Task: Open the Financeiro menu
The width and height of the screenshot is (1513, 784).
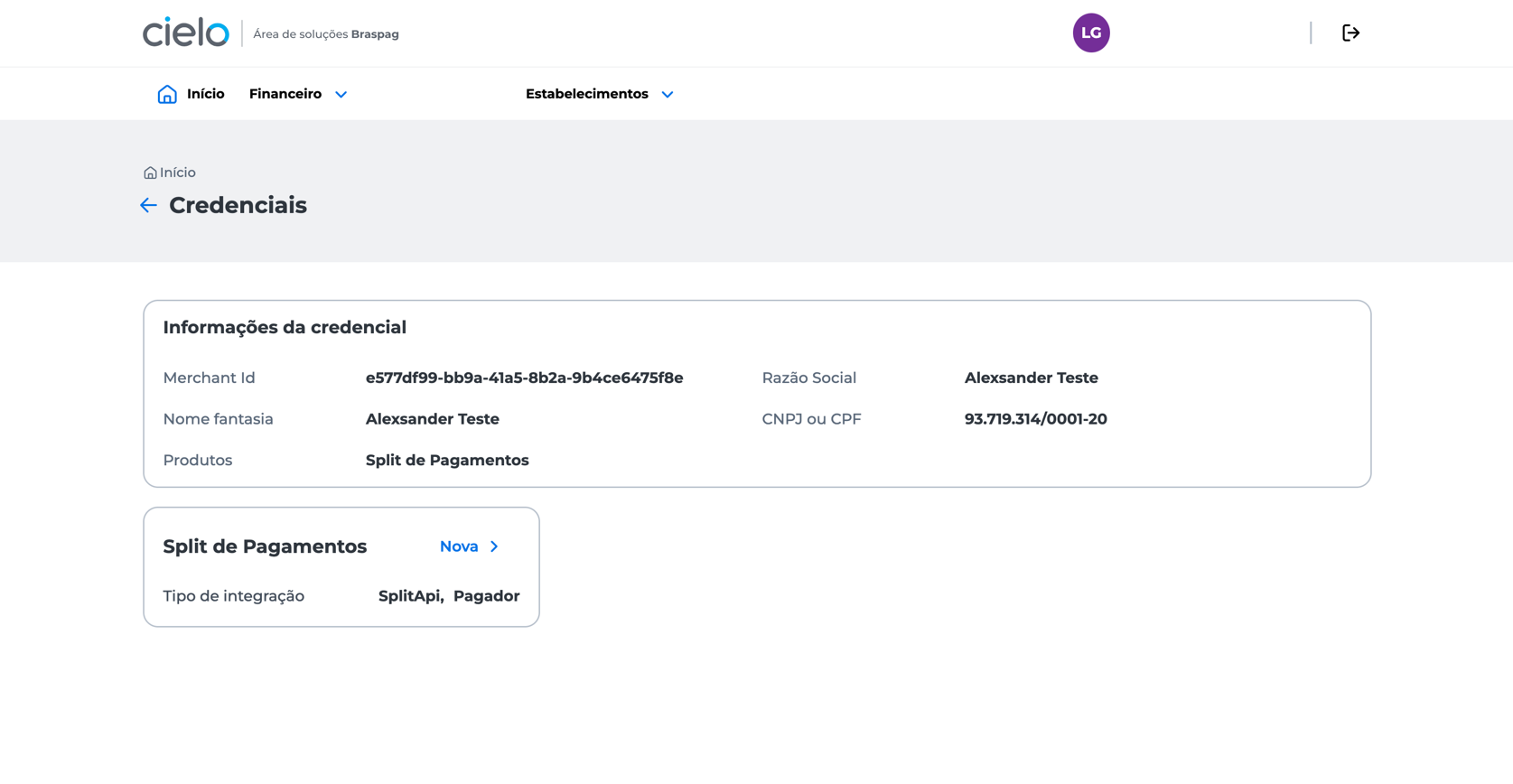Action: tap(285, 94)
